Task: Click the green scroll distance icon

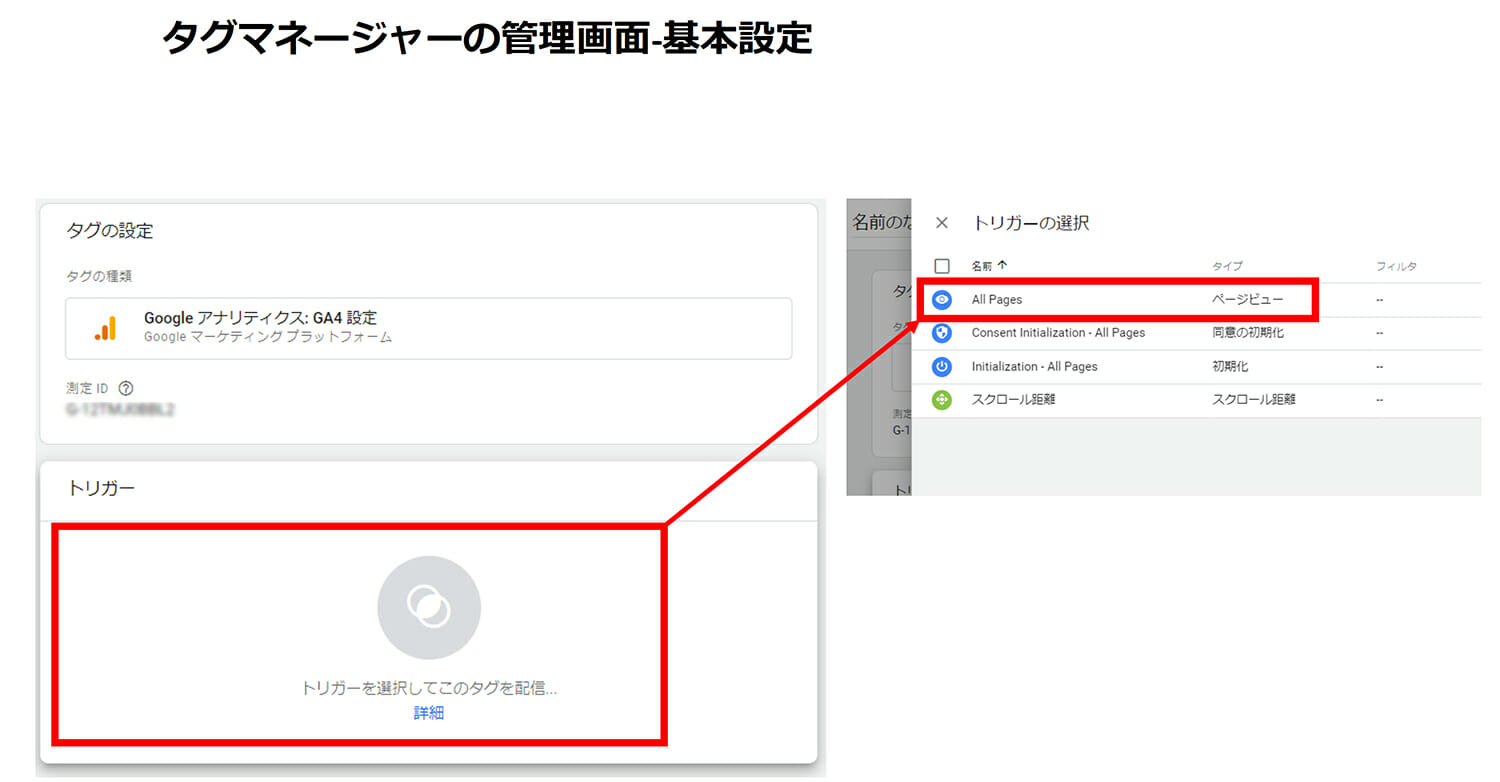Action: pyautogui.click(x=941, y=400)
